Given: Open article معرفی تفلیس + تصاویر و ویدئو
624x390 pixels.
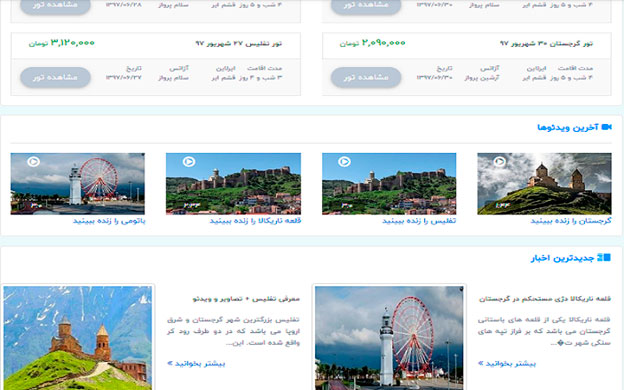Looking at the screenshot, I should tap(246, 299).
